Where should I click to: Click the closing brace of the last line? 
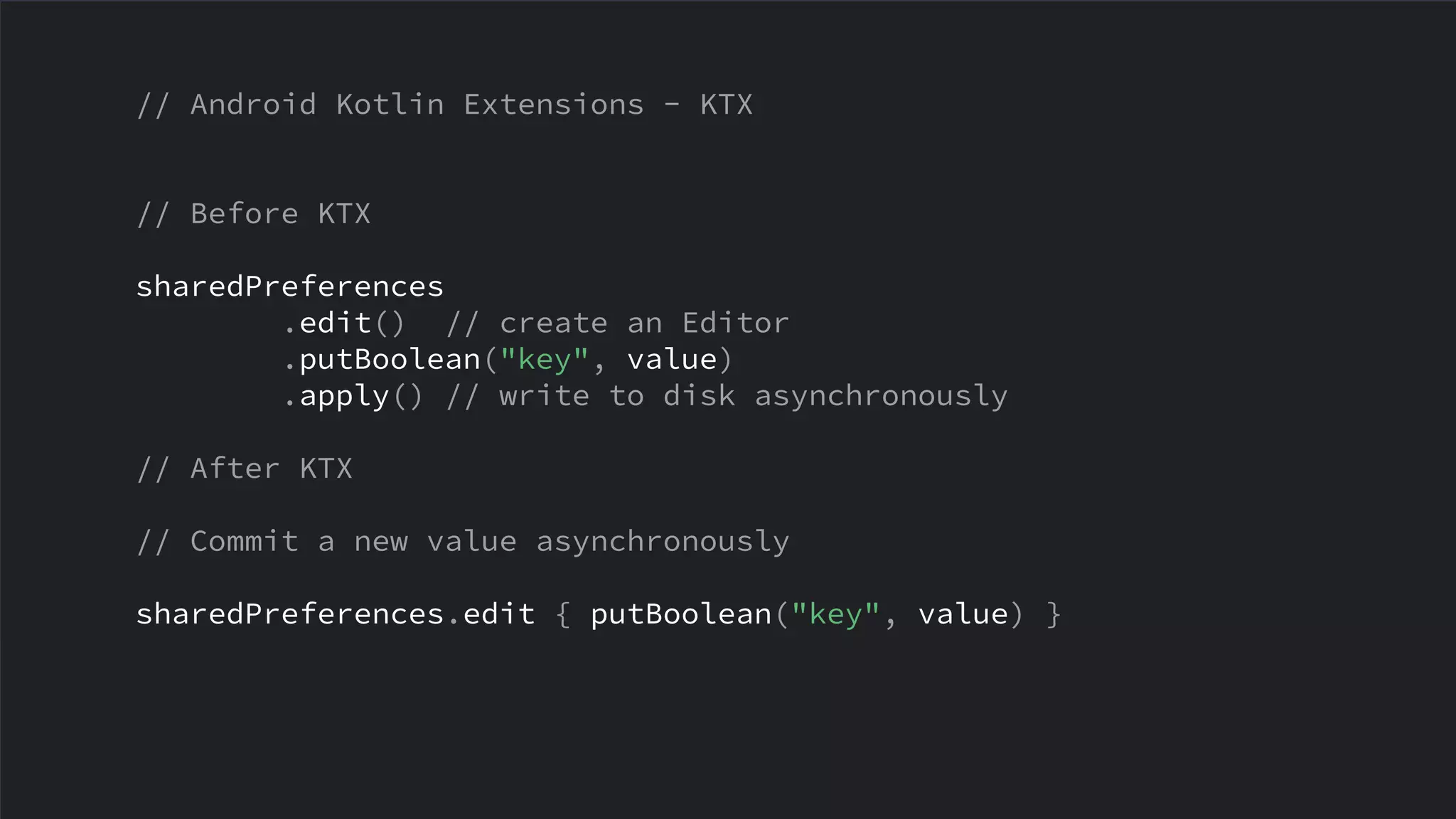pyautogui.click(x=1054, y=615)
